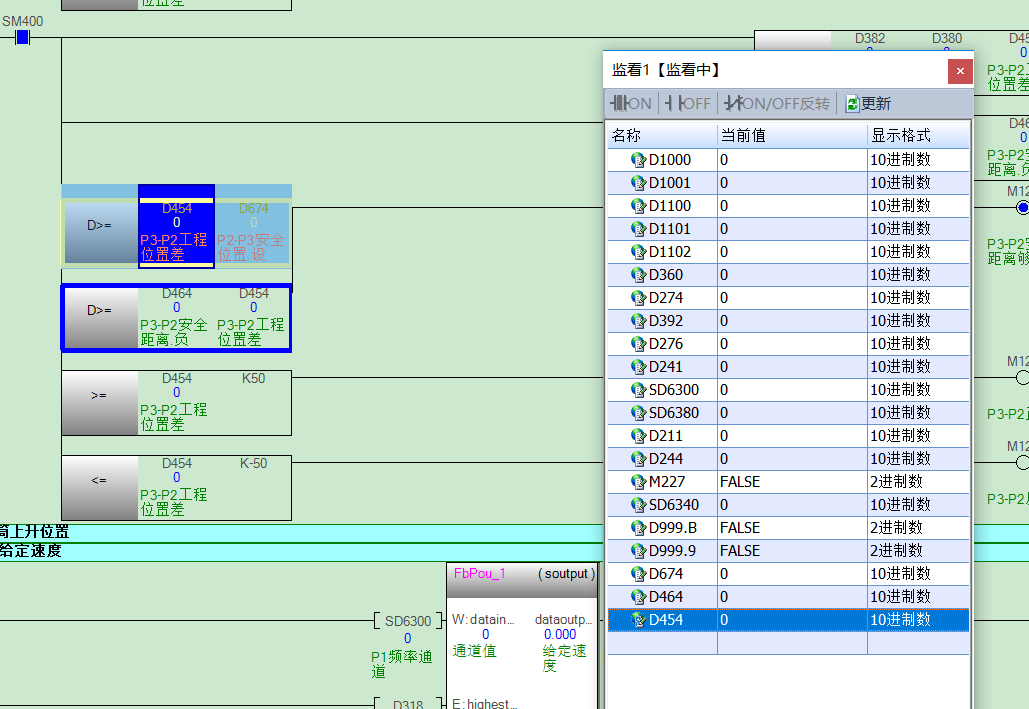Click the FbPou_1 function block header
The width and height of the screenshot is (1029, 709).
tap(521, 574)
